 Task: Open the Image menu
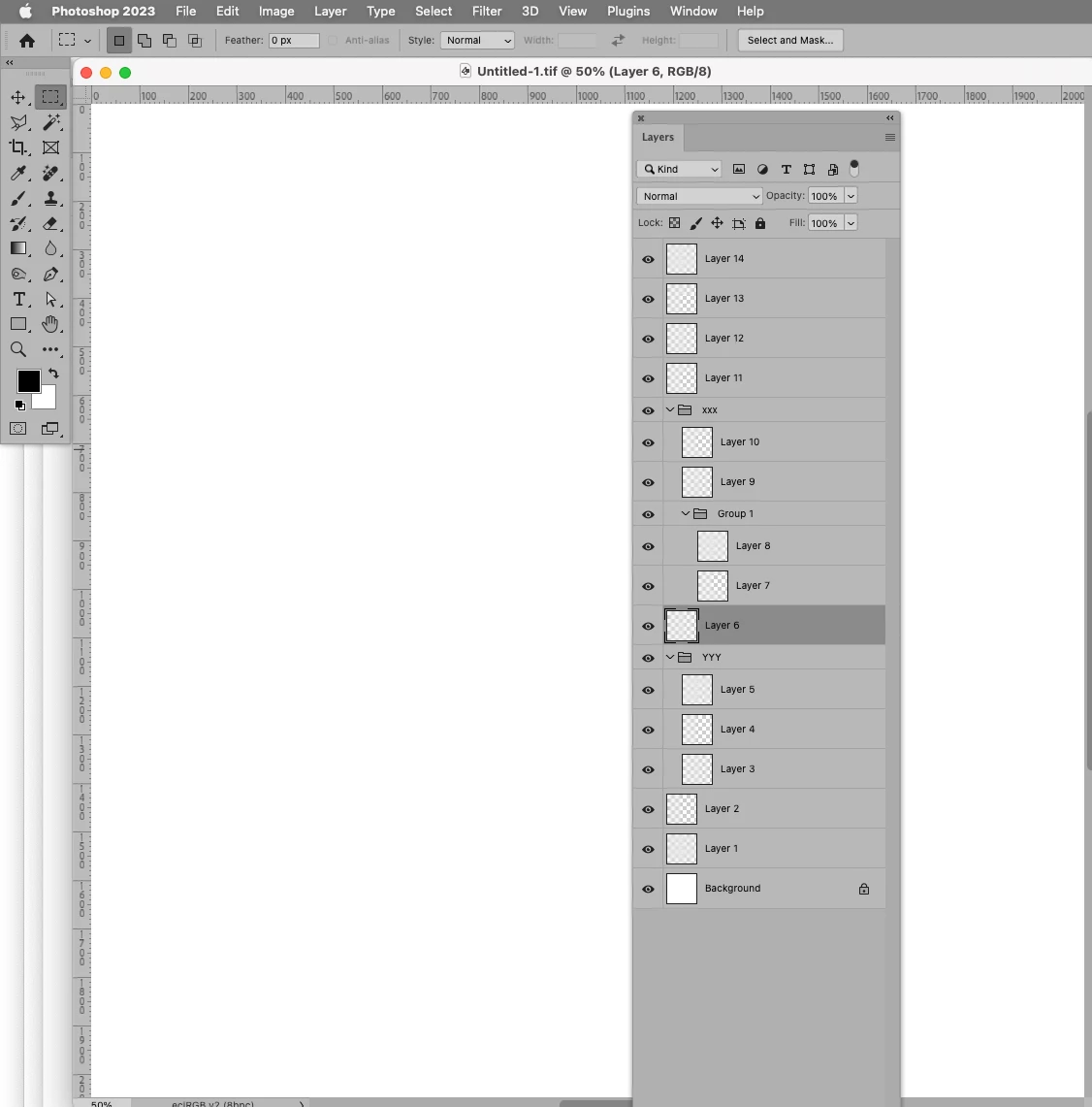click(276, 12)
